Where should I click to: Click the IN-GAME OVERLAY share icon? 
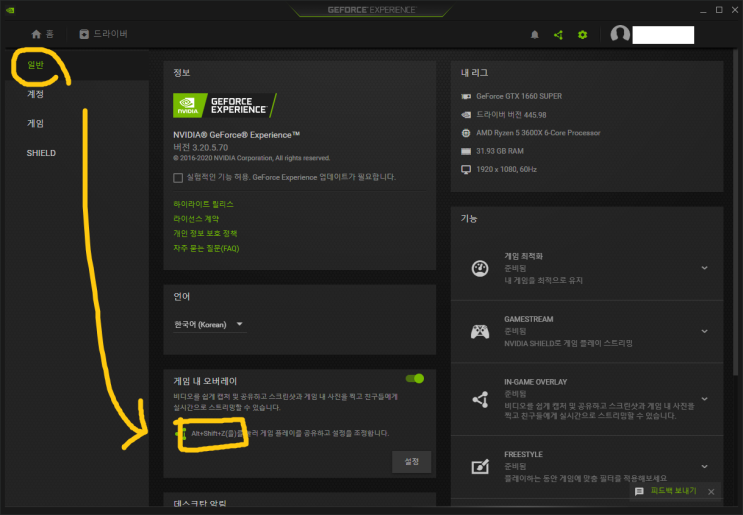pos(480,399)
